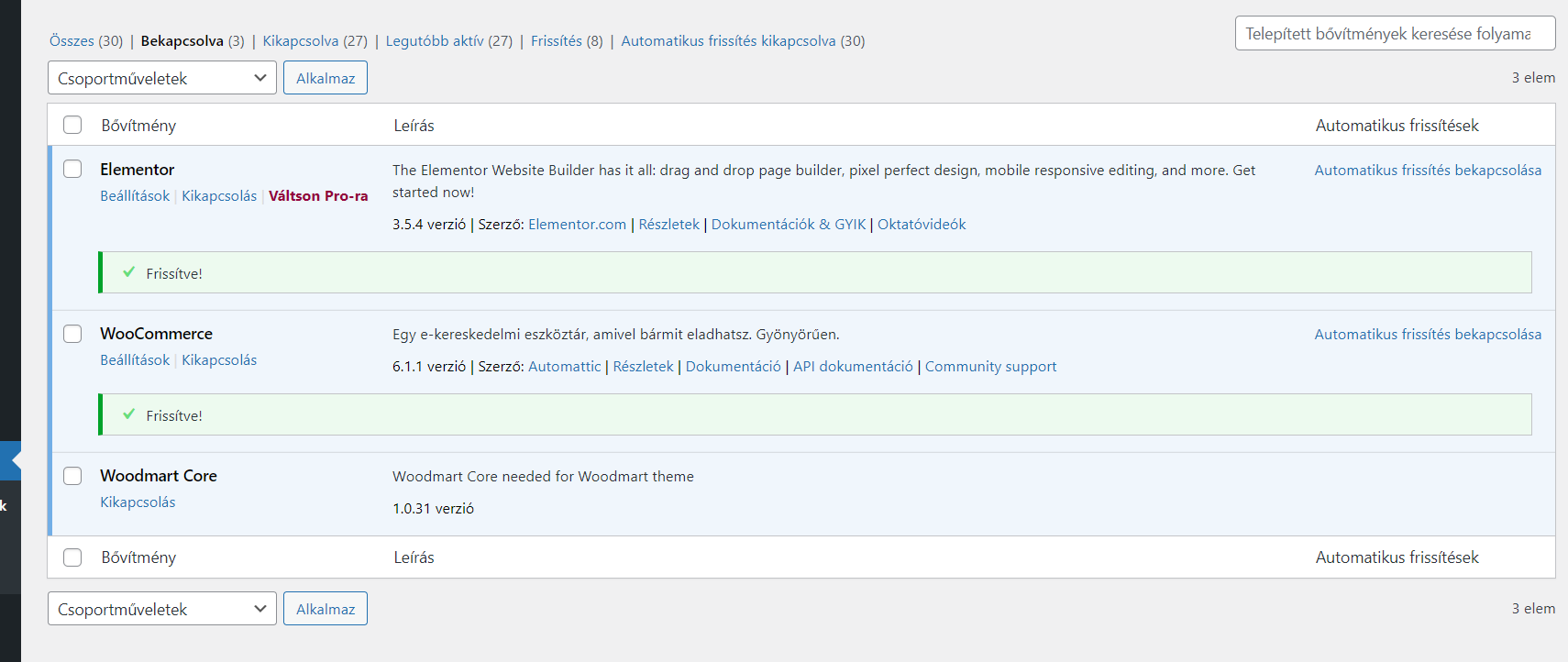Image resolution: width=1568 pixels, height=662 pixels.
Task: Focus the installed plugins search field
Action: 1395,34
